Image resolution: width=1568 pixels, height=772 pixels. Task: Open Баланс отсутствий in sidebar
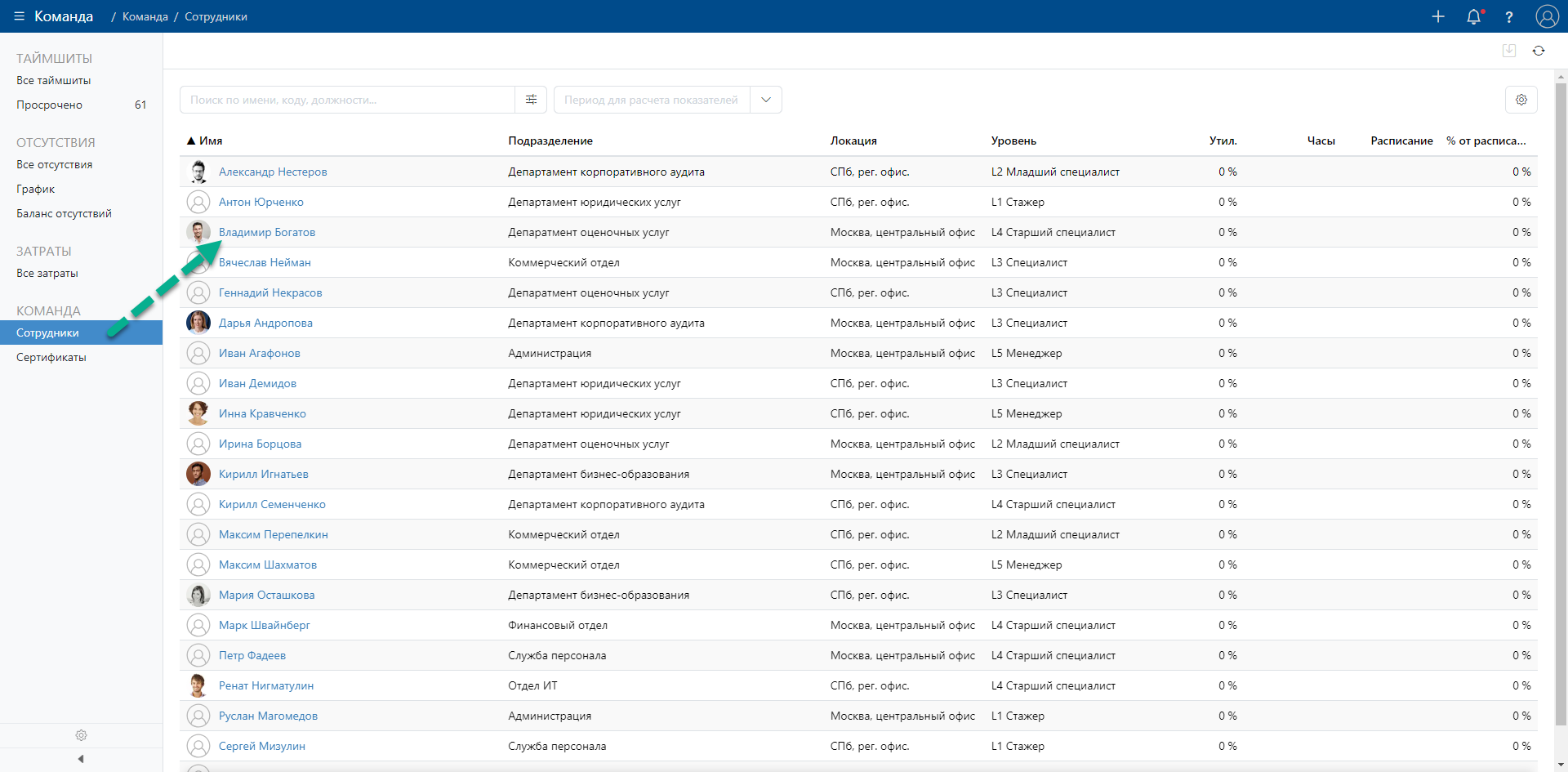pos(65,213)
